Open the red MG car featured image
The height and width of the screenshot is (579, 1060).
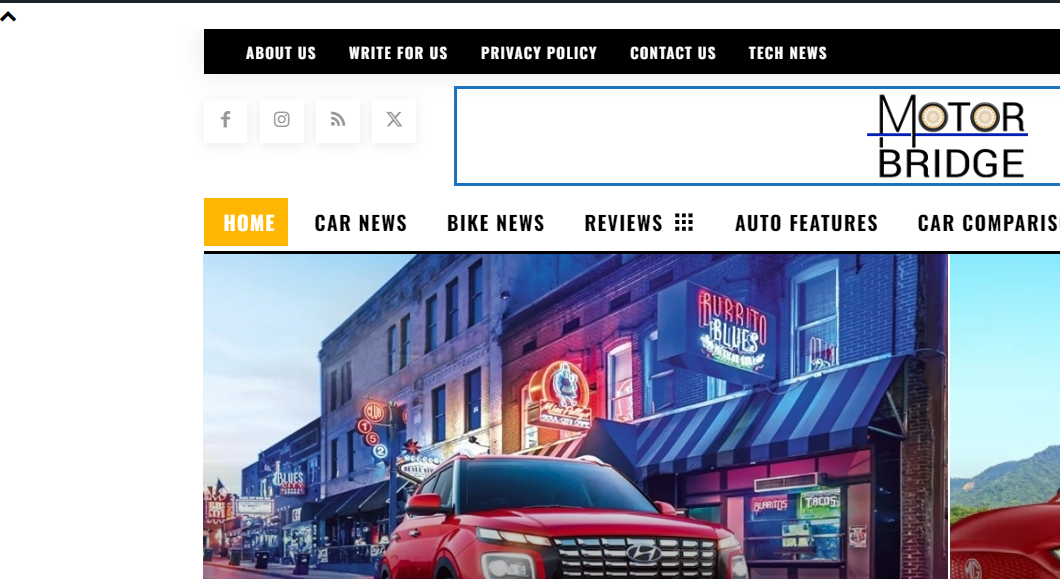(x=1005, y=417)
